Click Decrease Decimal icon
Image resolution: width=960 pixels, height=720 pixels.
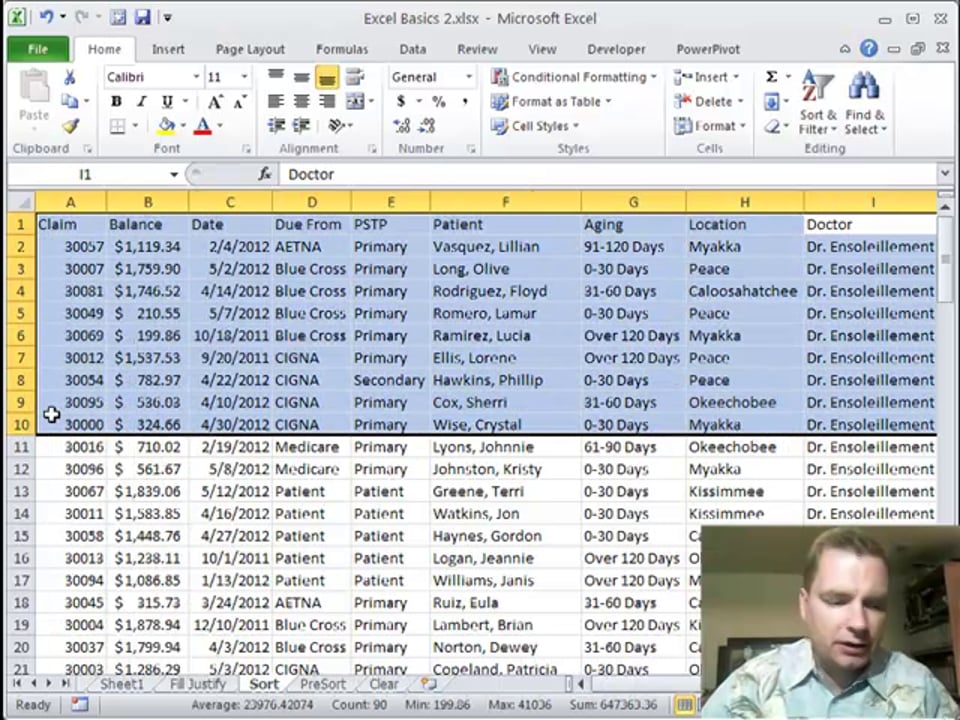427,126
